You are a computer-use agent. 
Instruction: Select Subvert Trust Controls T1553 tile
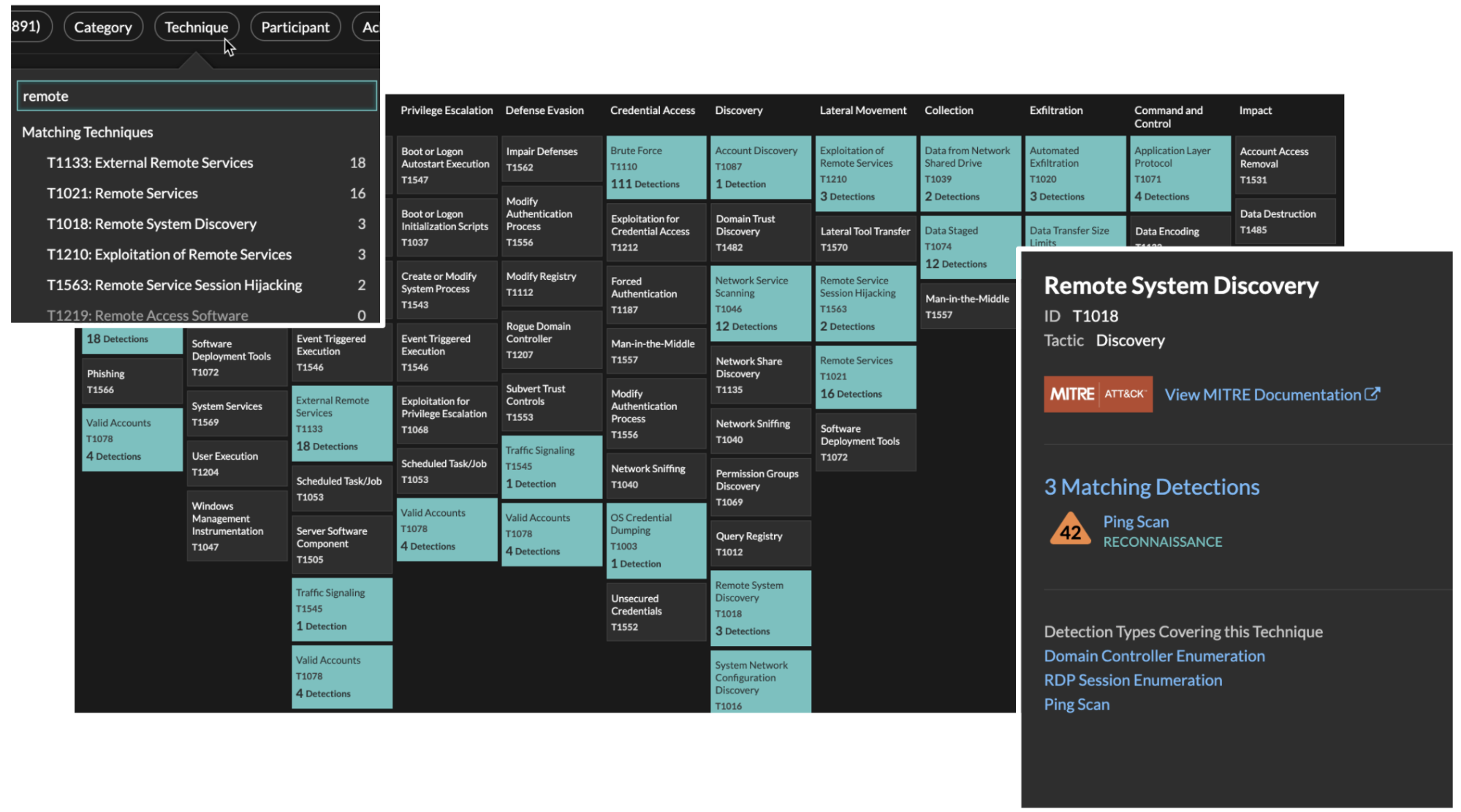coord(552,403)
